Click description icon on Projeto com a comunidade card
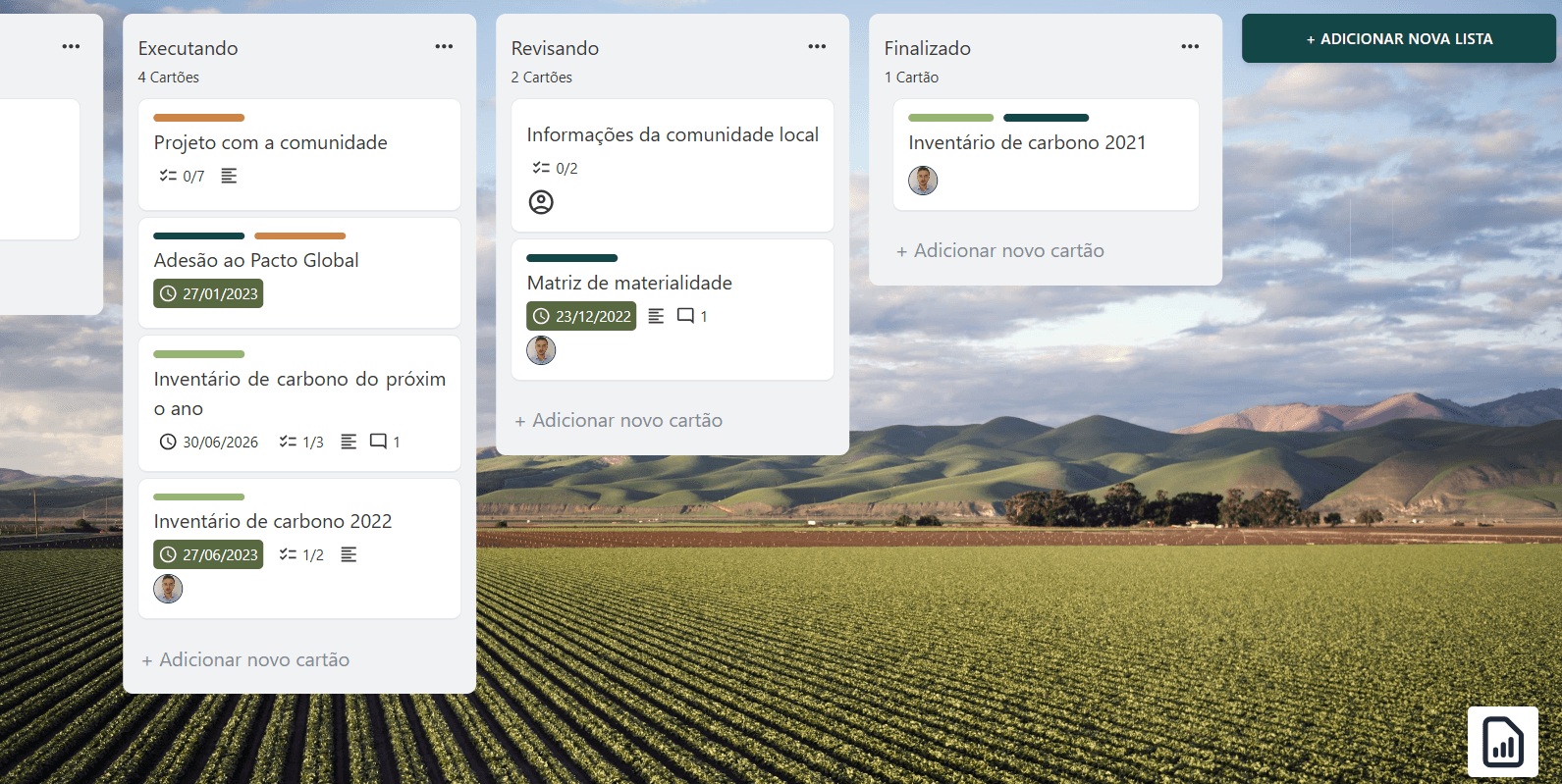 point(229,176)
